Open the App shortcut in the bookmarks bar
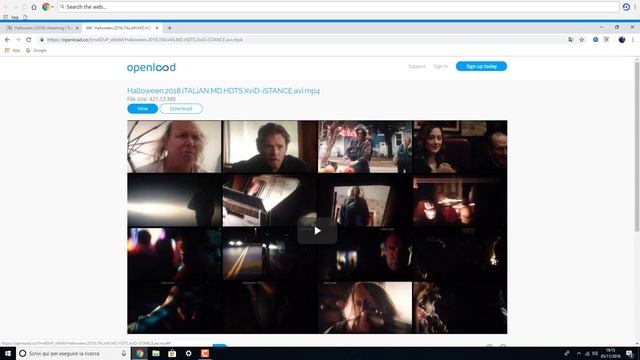 (x=12, y=50)
